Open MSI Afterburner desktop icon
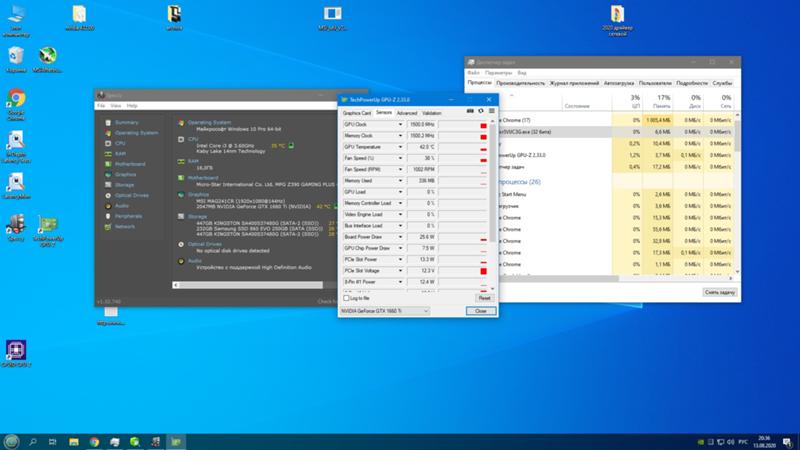 point(47,60)
